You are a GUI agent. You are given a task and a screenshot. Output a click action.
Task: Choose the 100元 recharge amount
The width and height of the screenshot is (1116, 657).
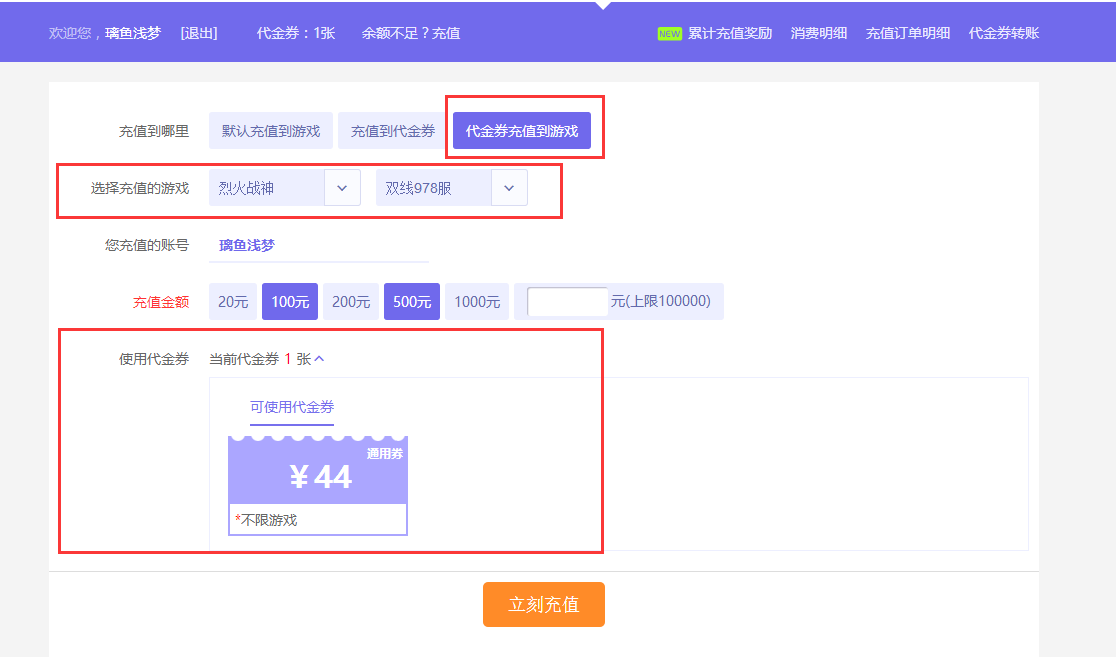tap(290, 302)
